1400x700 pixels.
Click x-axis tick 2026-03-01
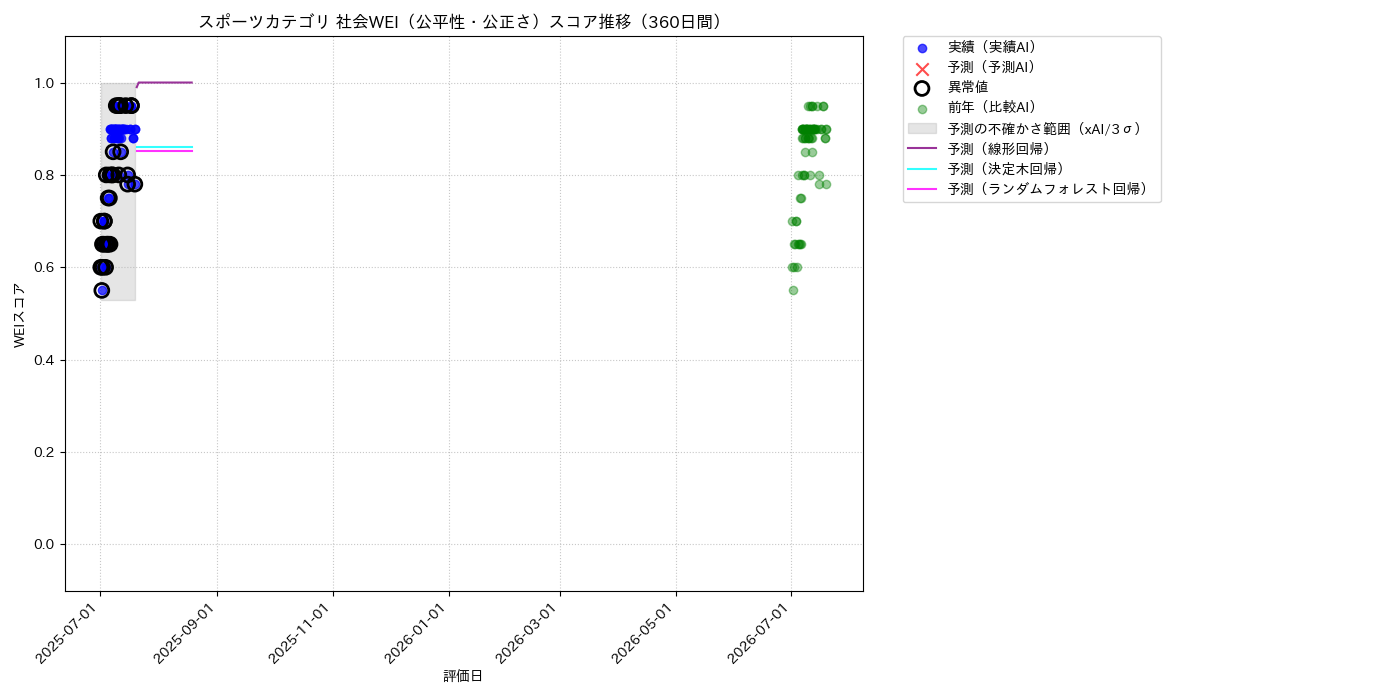tap(530, 634)
